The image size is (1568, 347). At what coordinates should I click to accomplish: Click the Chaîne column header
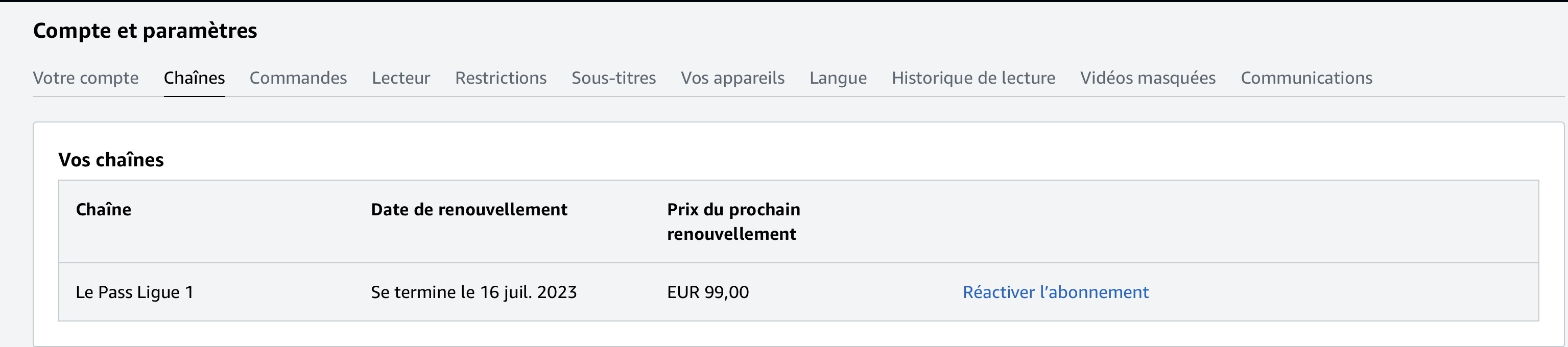[104, 210]
